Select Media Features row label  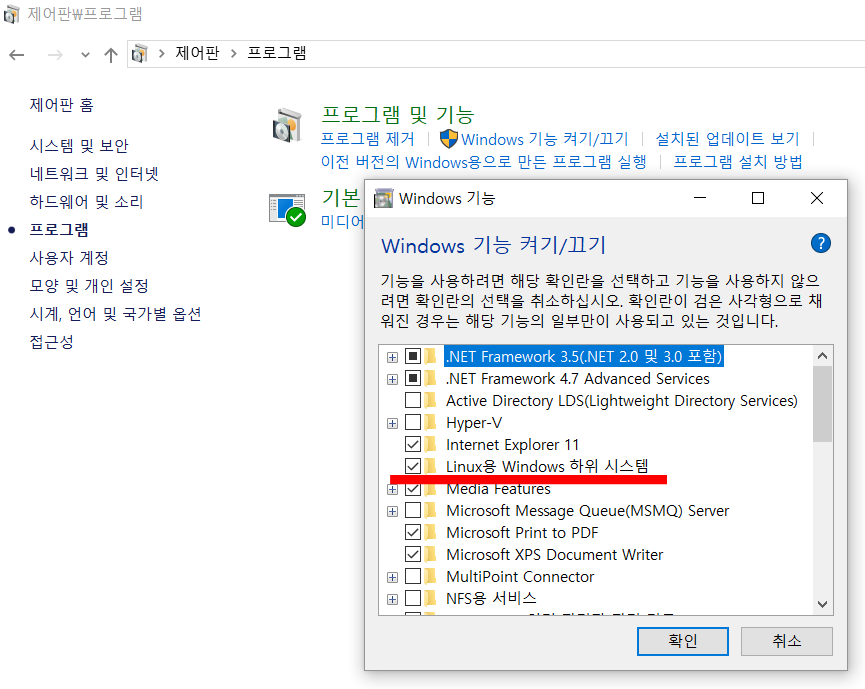coord(498,490)
